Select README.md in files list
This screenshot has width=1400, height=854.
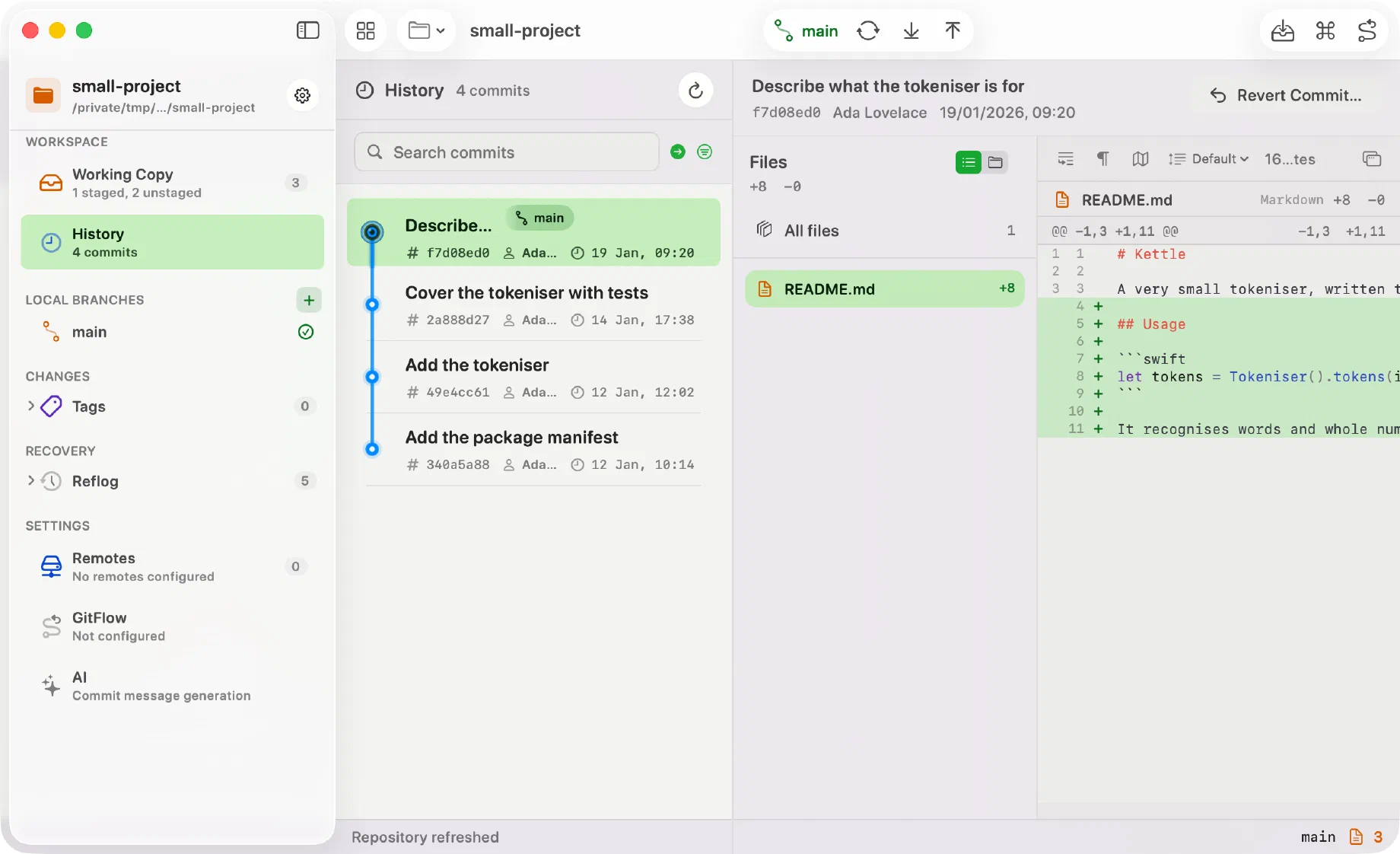pos(885,289)
